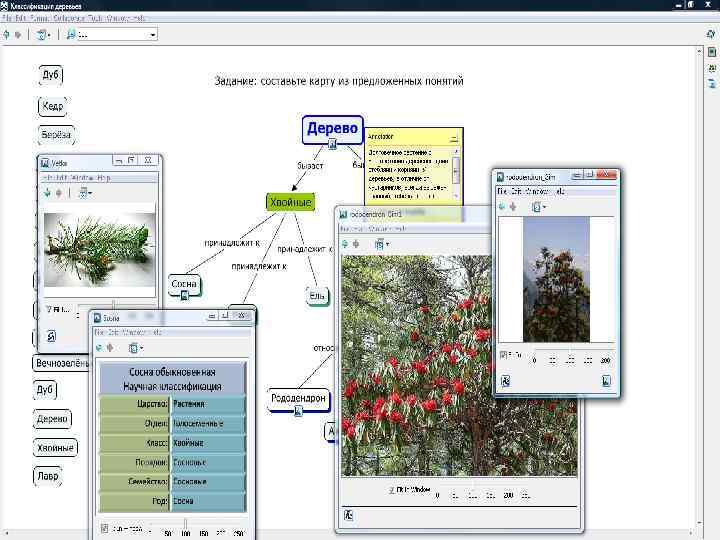This screenshot has height=540, width=720.
Task: Toggle Fit checkbox in Vetka window
Action: click(49, 309)
